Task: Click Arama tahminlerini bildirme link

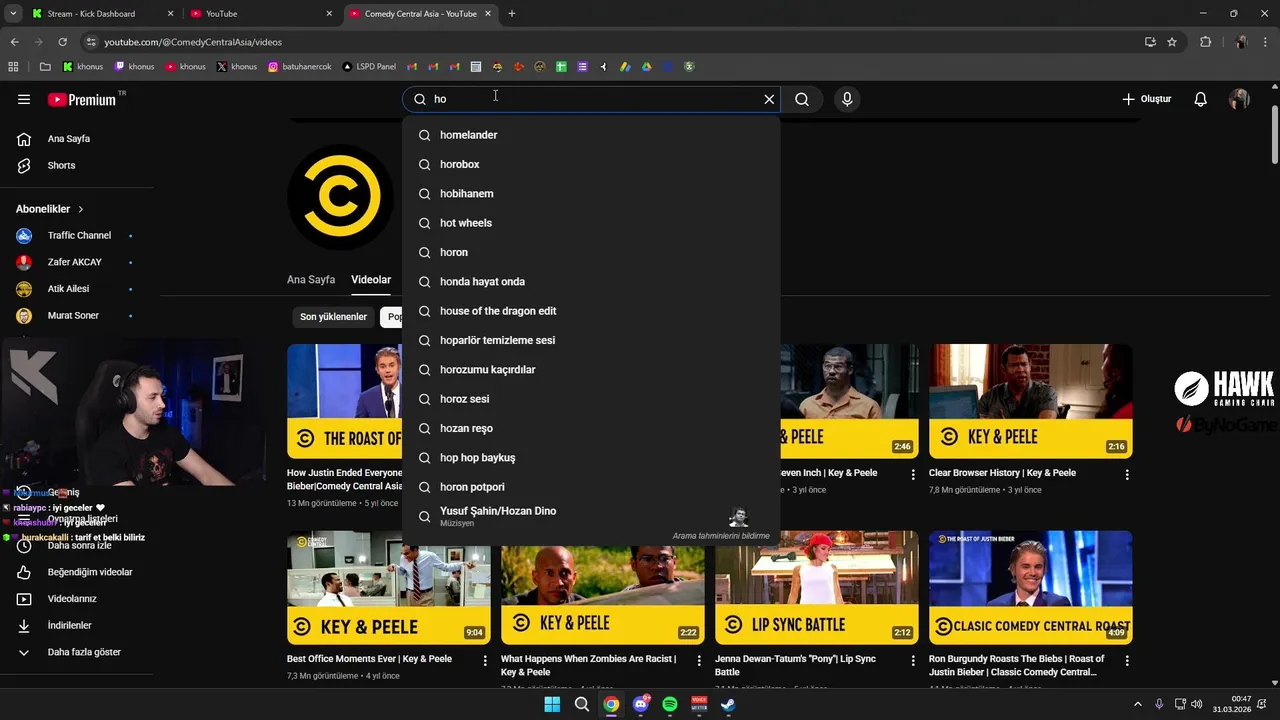Action: [721, 536]
